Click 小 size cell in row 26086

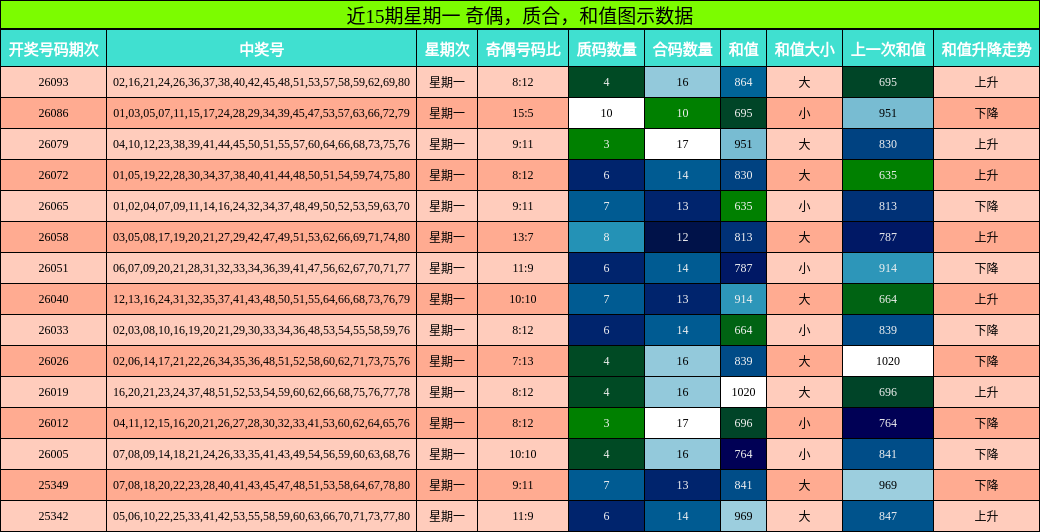[x=805, y=113]
